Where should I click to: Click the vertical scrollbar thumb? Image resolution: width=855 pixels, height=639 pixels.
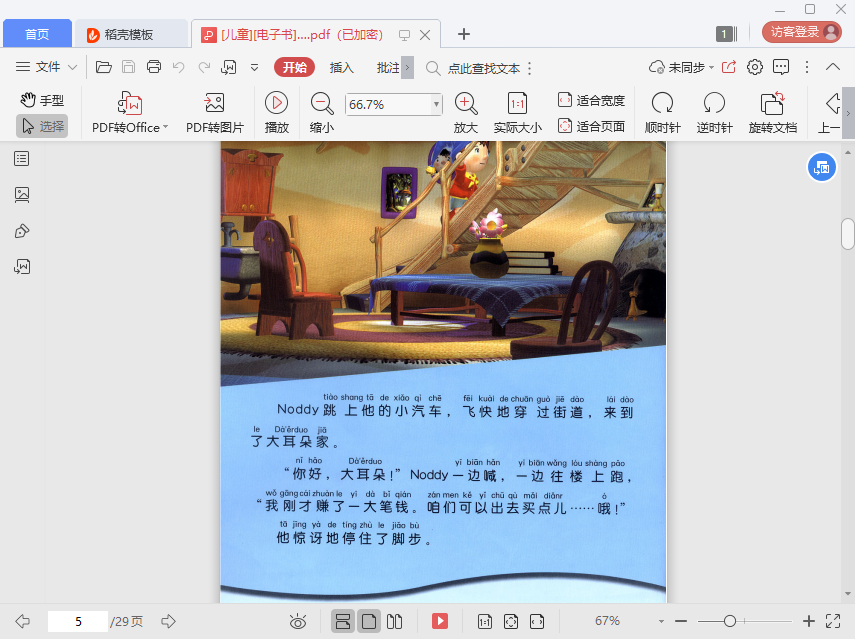coord(847,233)
